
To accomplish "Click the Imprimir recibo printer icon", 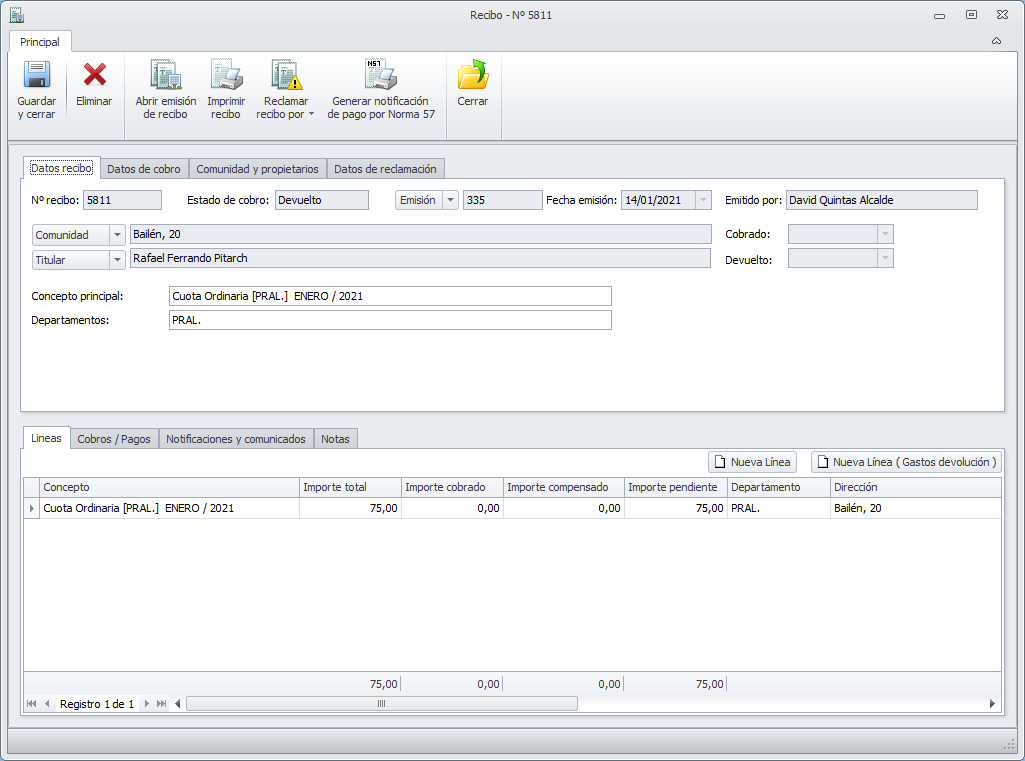I will click(226, 76).
